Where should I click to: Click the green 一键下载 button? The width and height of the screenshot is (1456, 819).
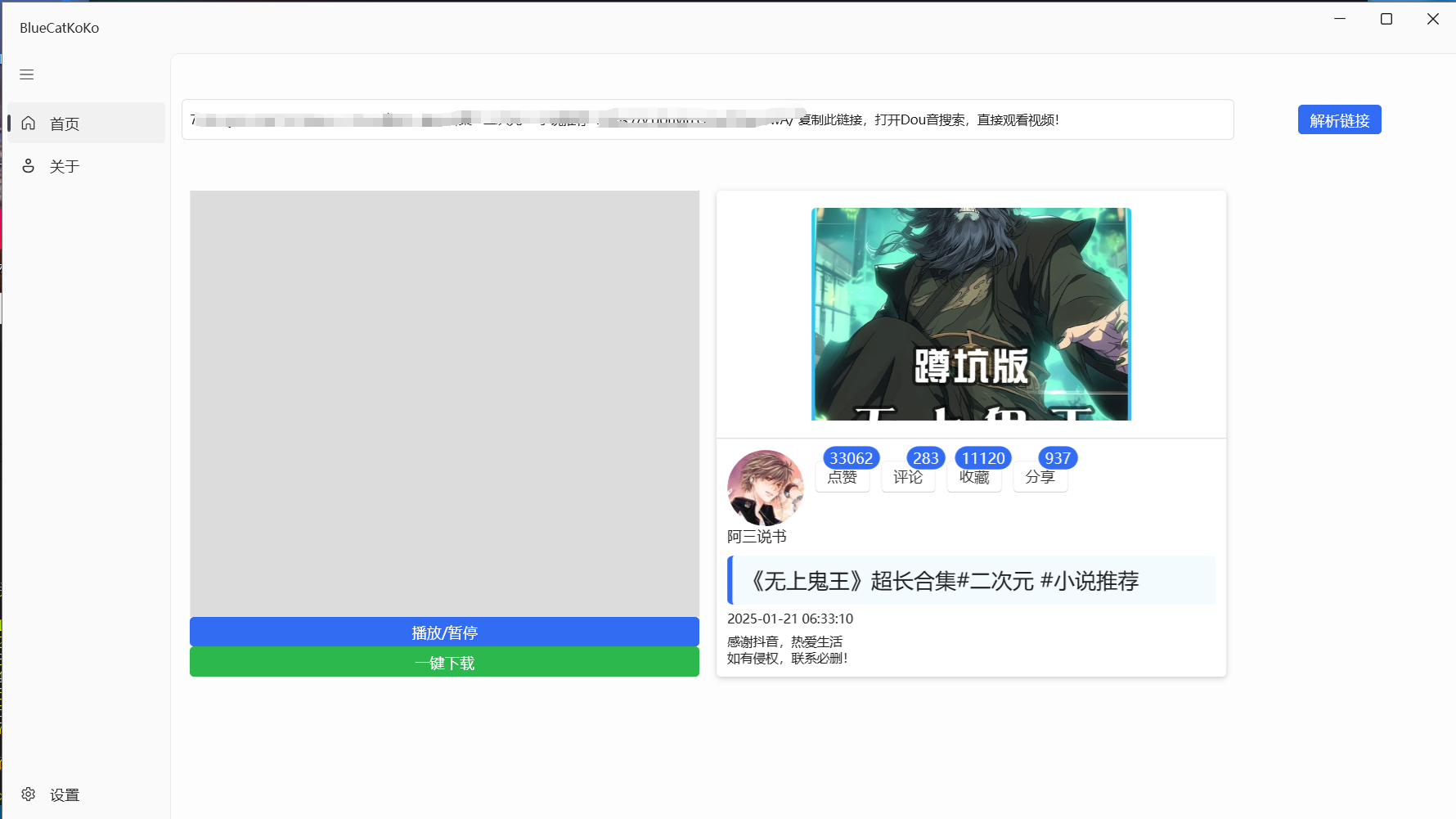[x=444, y=662]
